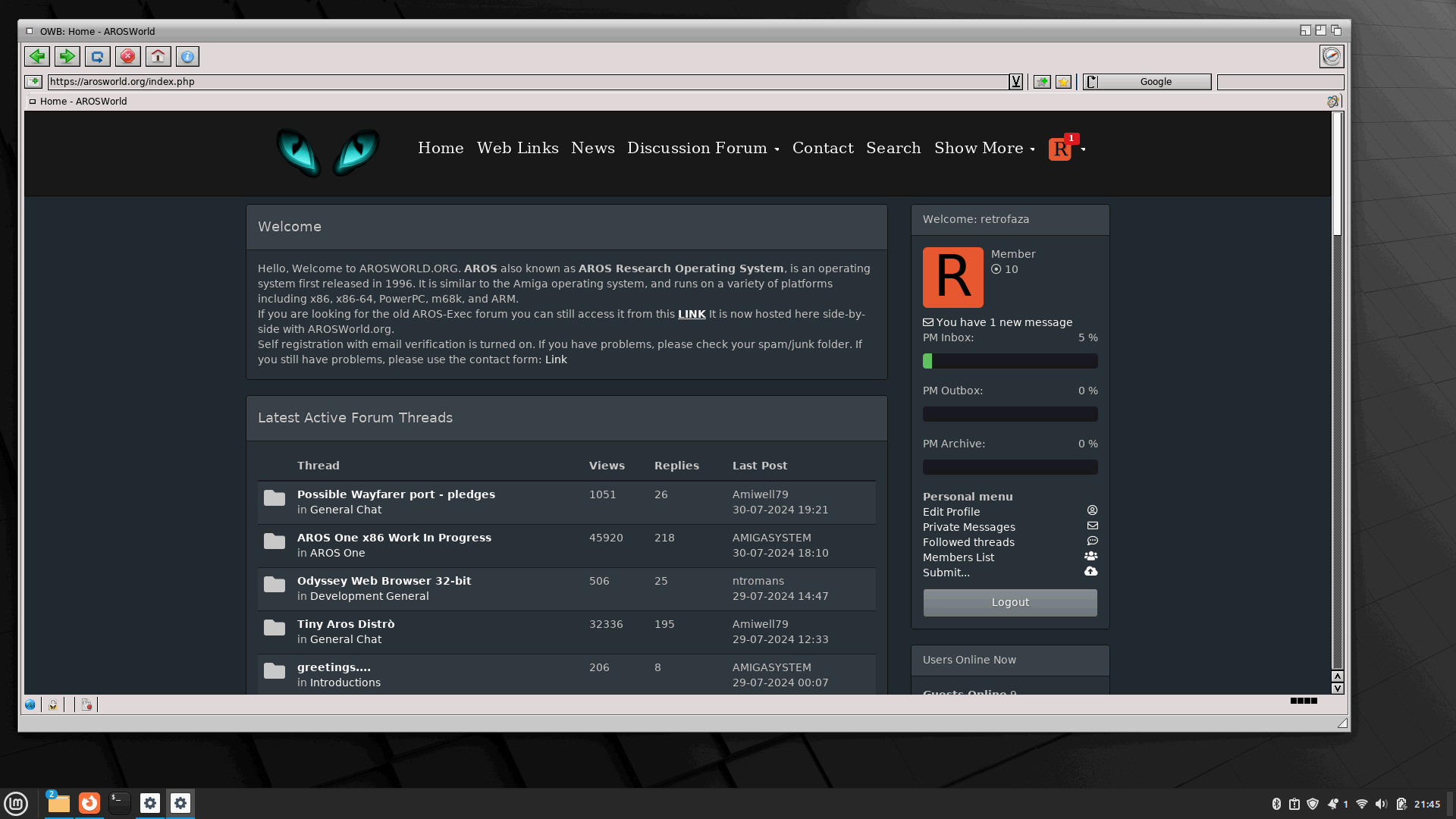Open 'You have 1 new message' notice

997,322
